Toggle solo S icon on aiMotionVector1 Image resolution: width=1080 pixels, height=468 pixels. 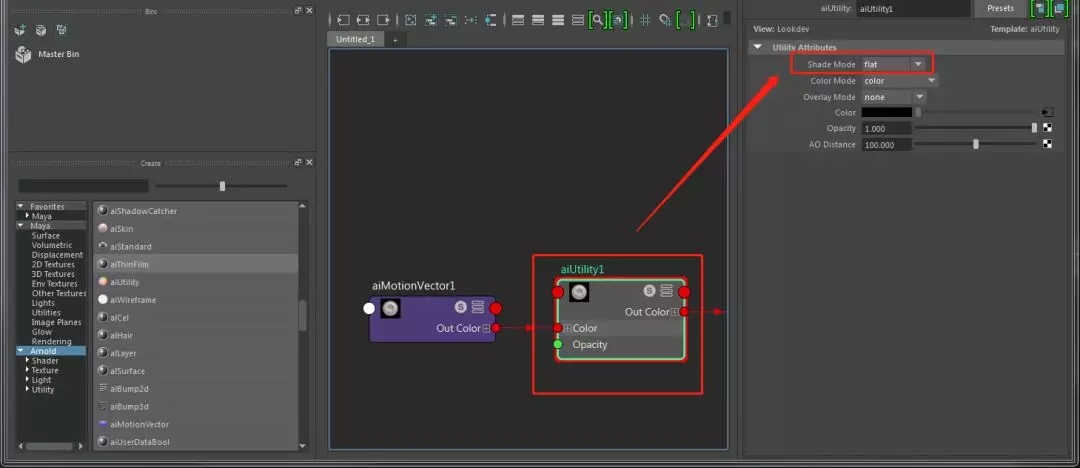[x=461, y=307]
